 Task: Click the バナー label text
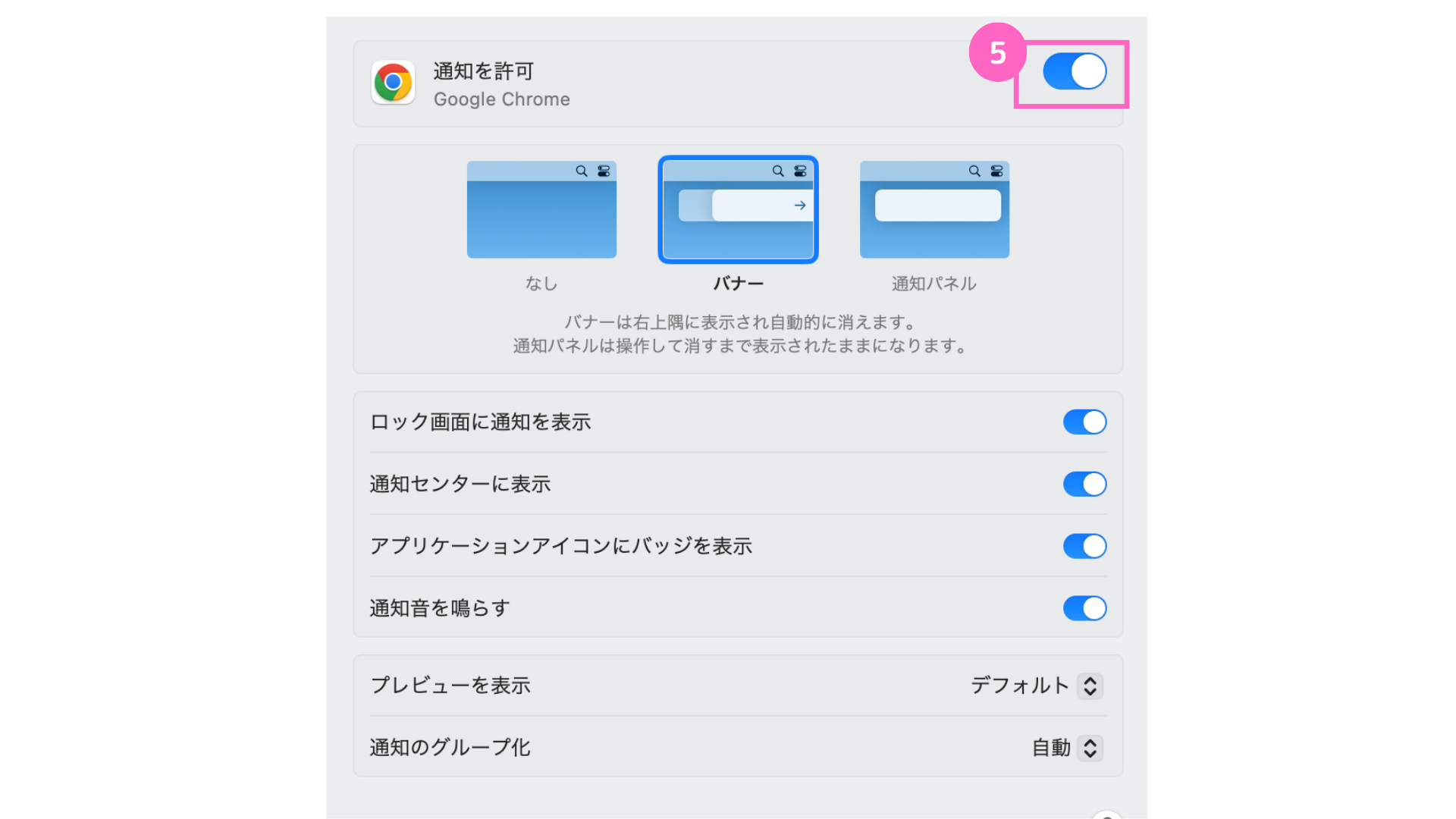pos(738,284)
